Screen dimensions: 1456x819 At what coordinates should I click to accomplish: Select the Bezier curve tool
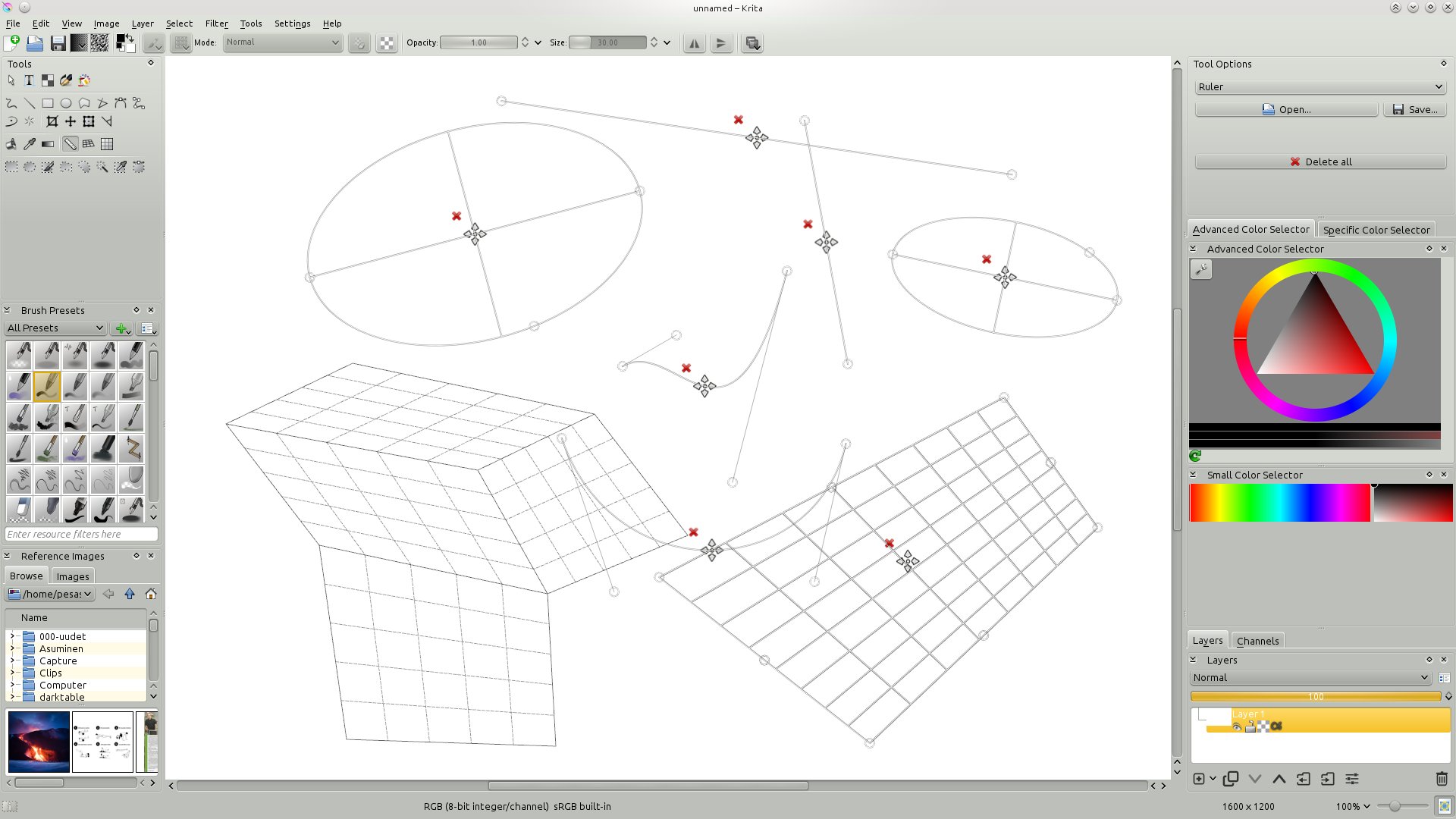(121, 103)
